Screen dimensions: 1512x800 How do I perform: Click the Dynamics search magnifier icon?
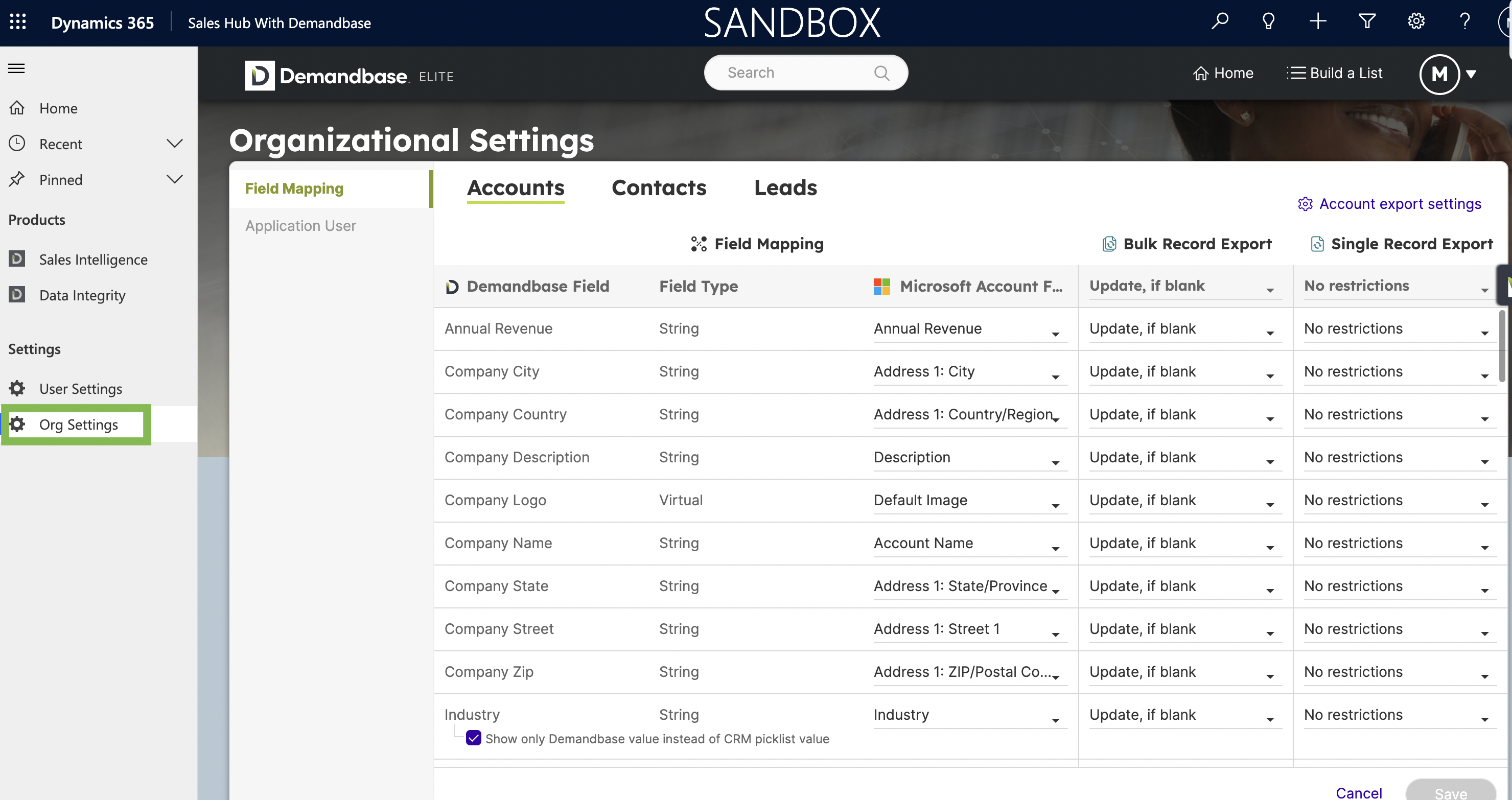[1220, 22]
